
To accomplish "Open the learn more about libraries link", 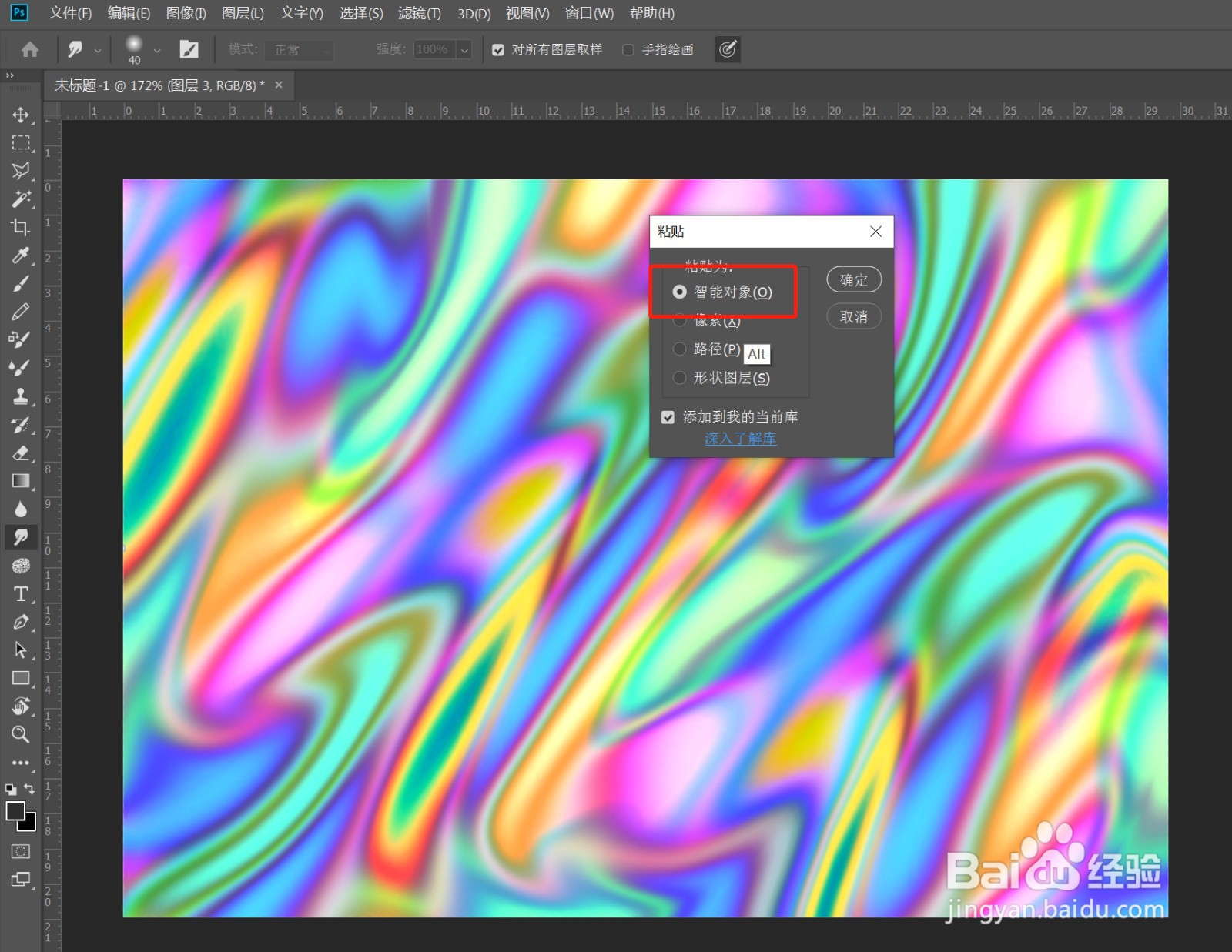I will coord(740,439).
